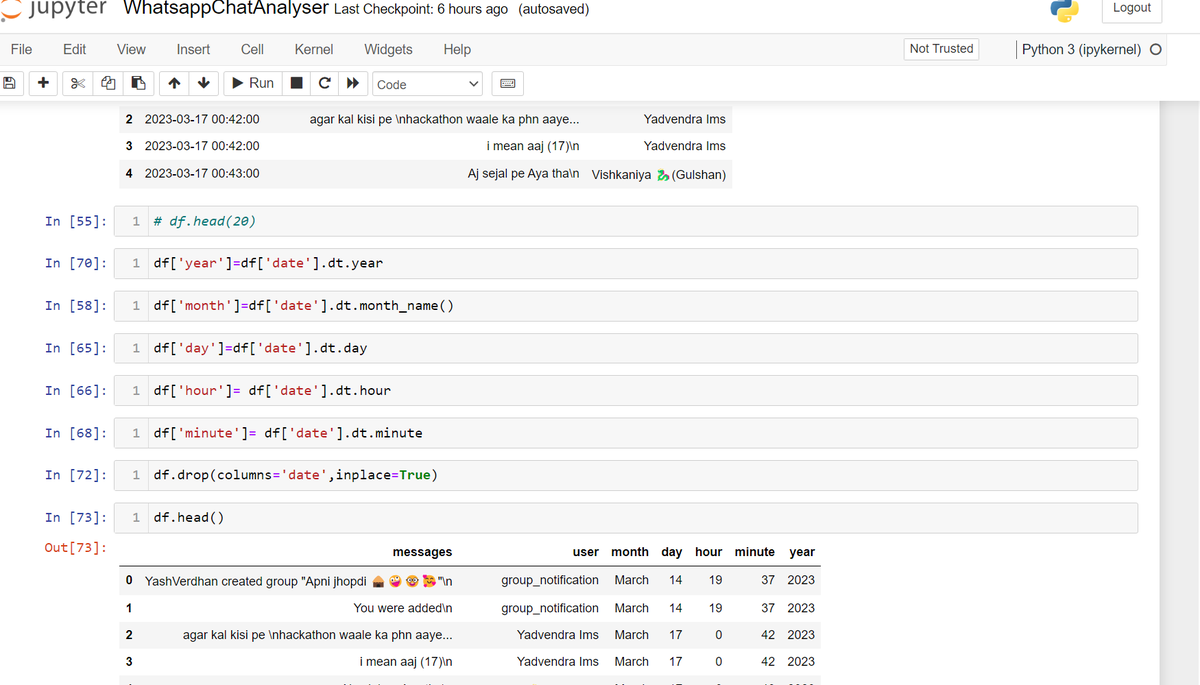Select cell assigning df['minute']

coord(628,433)
